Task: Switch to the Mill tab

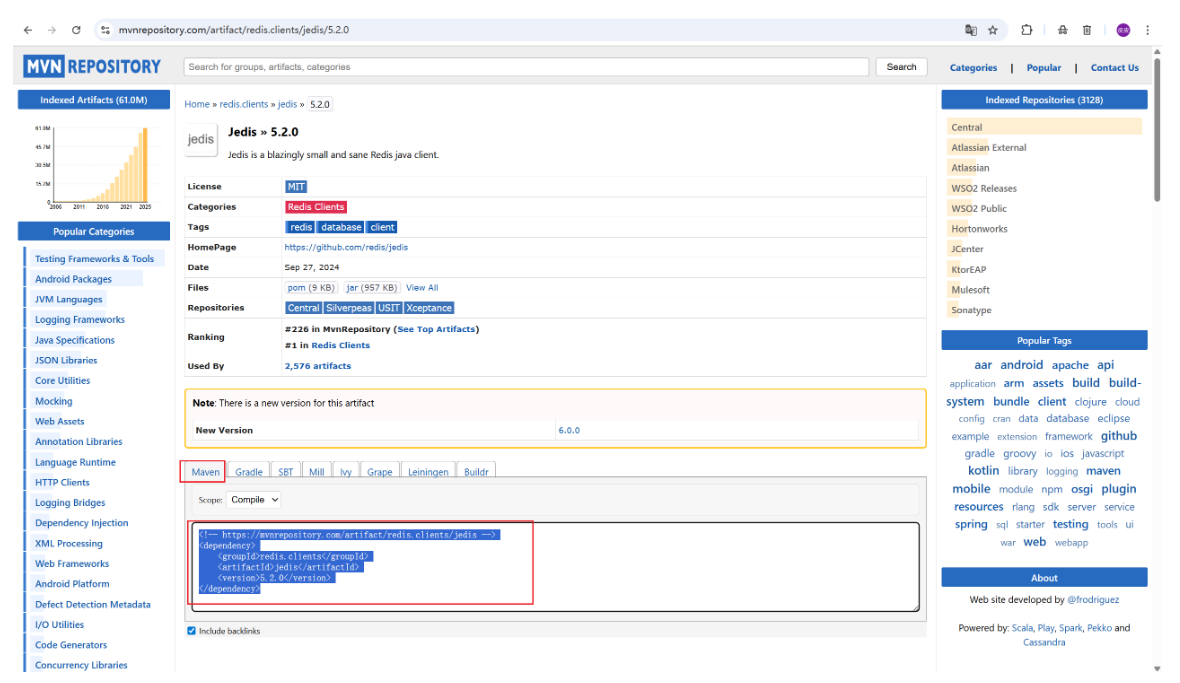Action: (x=316, y=472)
